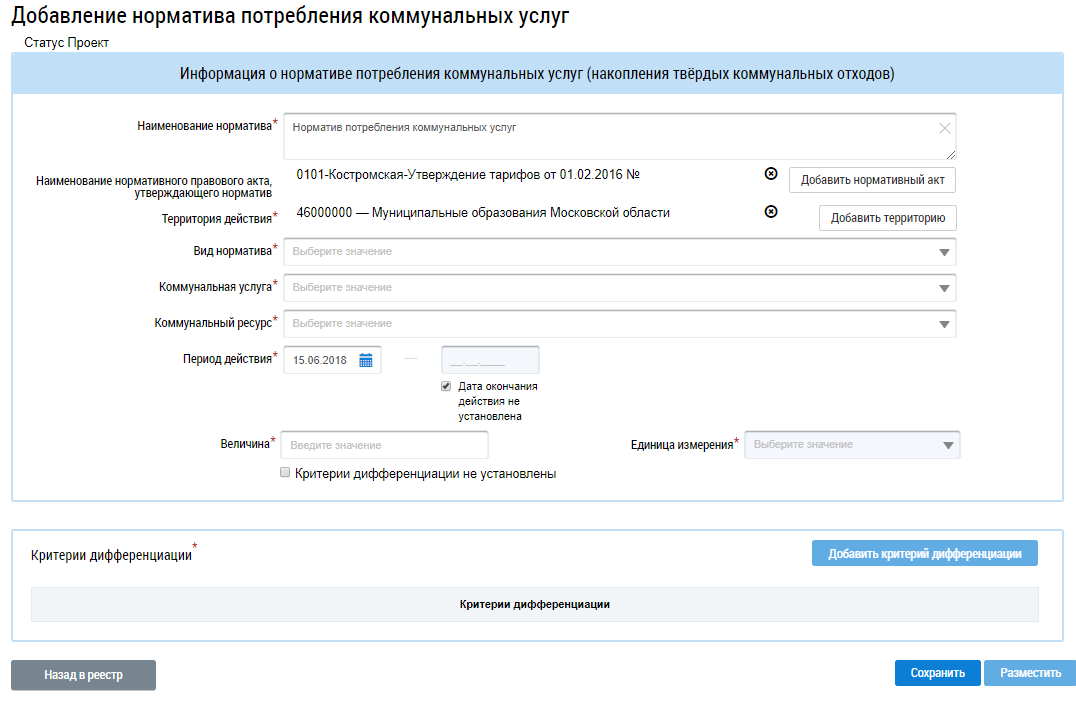Enable 'Критерии дифференциации не установлены' checkbox

pyautogui.click(x=285, y=473)
